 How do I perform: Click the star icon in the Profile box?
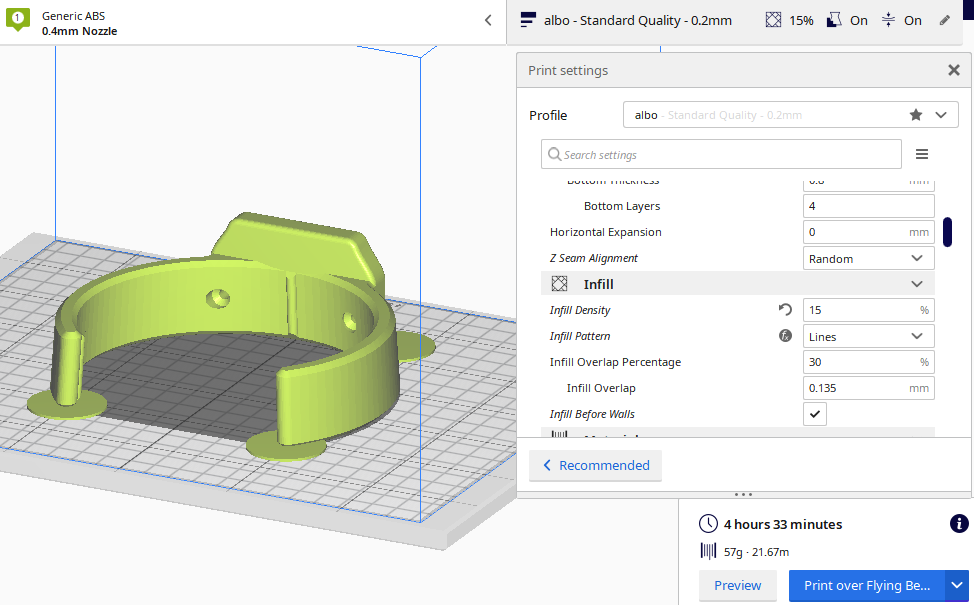pos(915,115)
